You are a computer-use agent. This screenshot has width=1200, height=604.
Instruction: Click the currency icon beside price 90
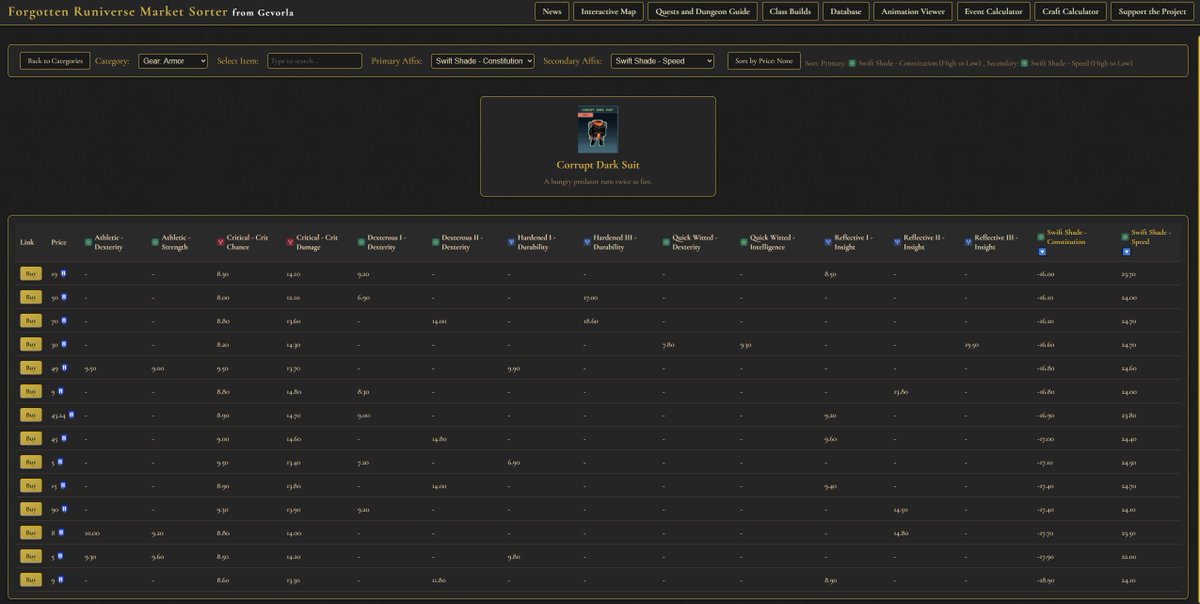point(65,509)
